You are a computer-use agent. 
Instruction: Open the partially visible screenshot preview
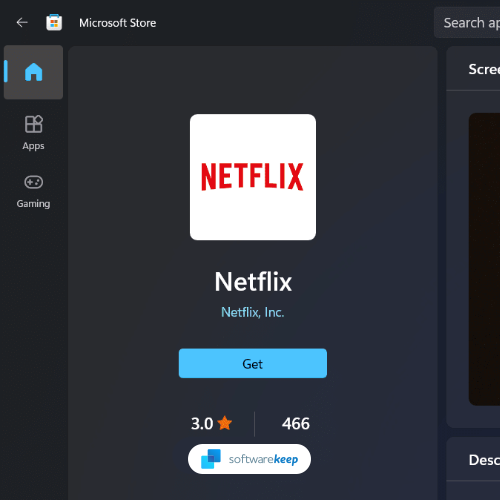click(484, 259)
